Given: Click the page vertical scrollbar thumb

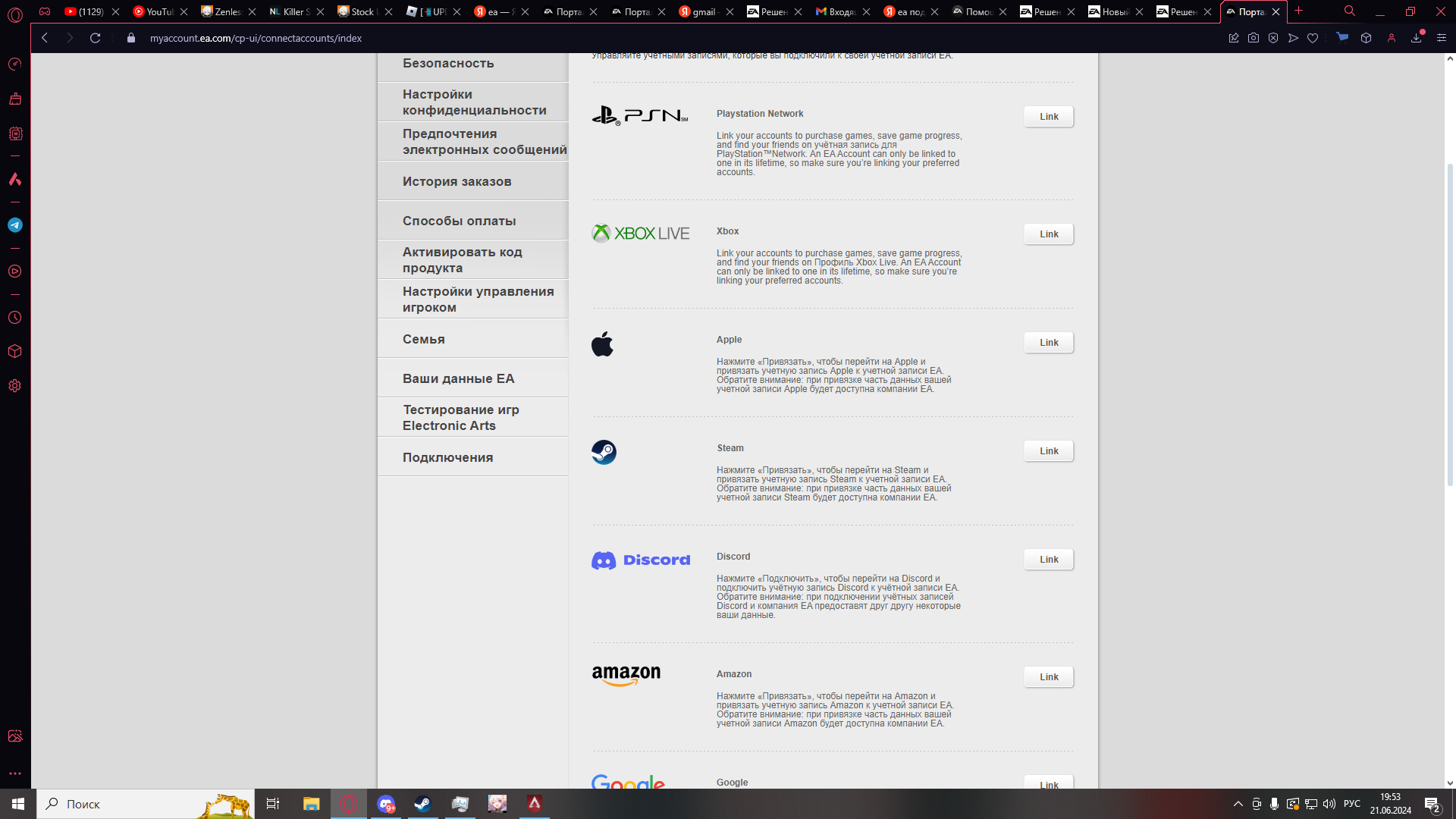Looking at the screenshot, I should click(x=1450, y=325).
